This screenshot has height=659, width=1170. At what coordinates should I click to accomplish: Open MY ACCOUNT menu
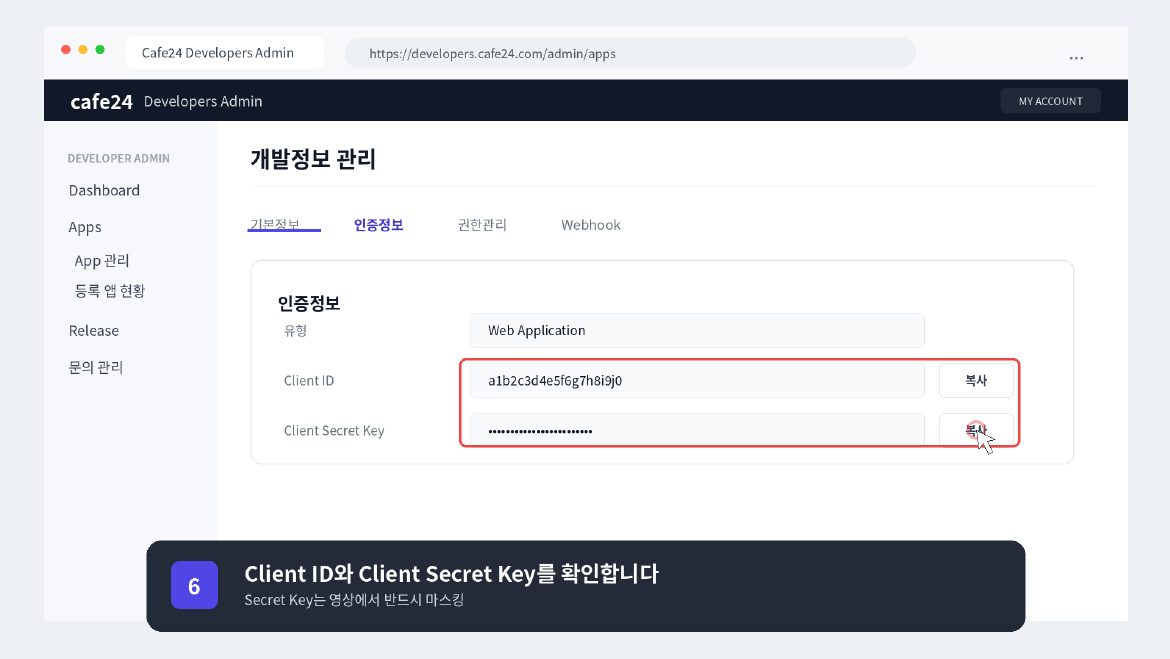[x=1050, y=101]
